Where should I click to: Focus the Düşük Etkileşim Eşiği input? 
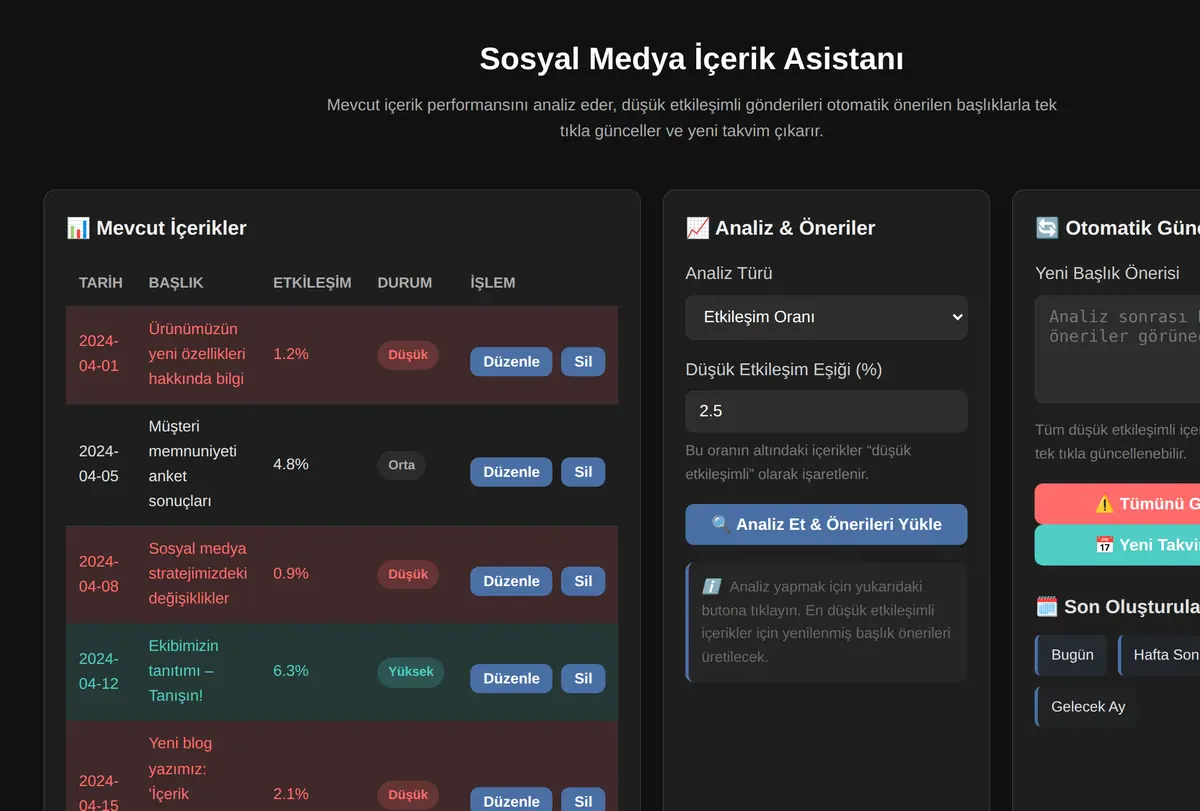[x=826, y=411]
